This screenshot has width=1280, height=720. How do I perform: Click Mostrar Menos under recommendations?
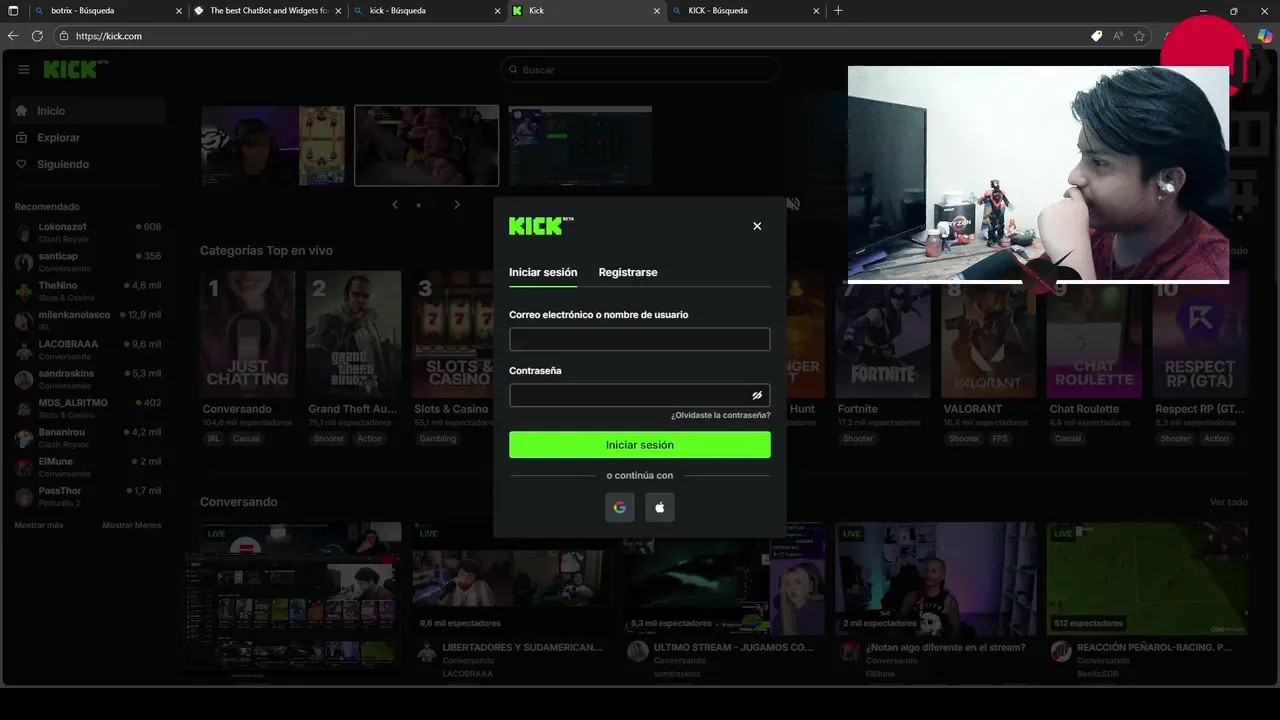pos(132,525)
